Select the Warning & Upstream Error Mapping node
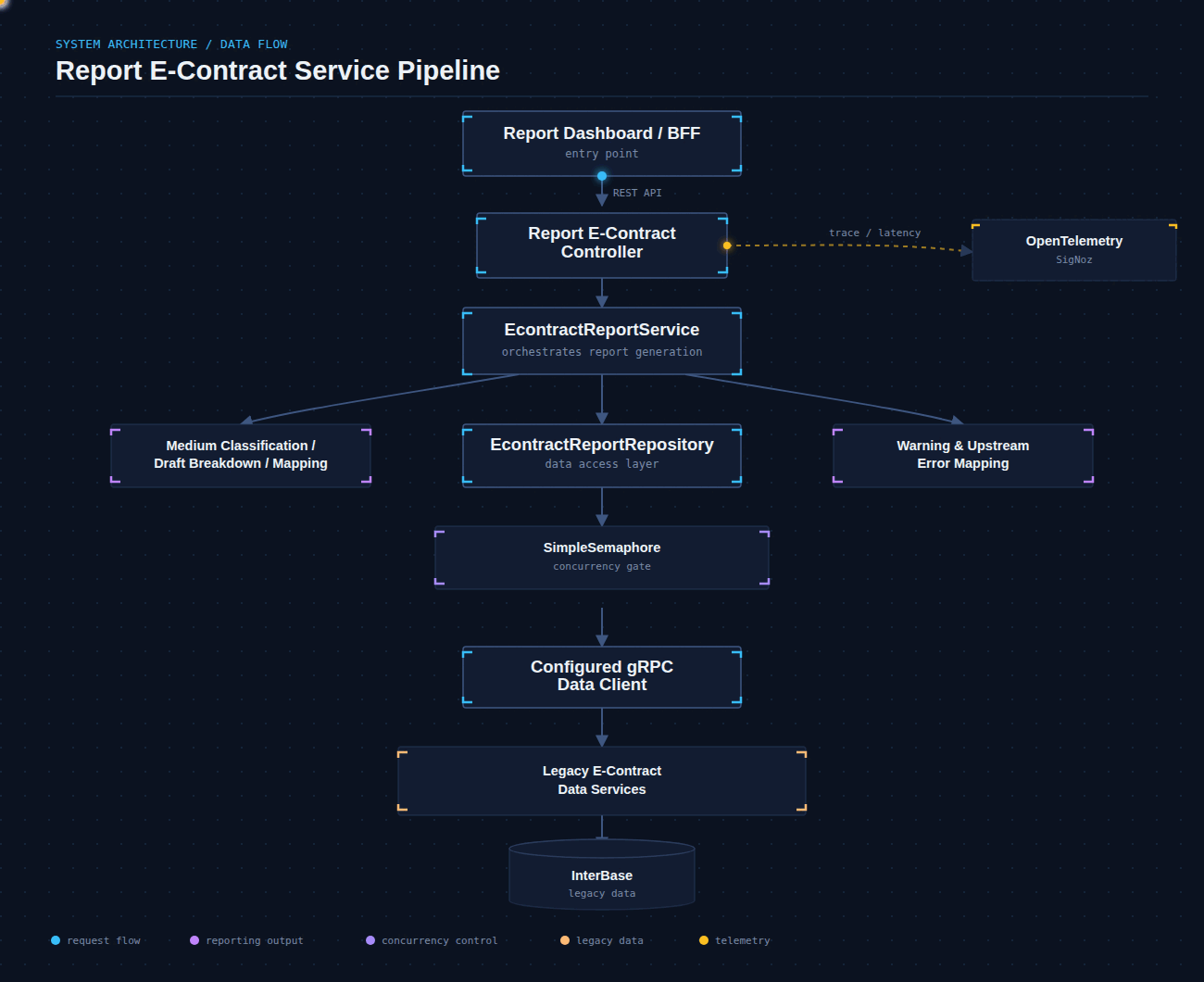 tap(963, 456)
